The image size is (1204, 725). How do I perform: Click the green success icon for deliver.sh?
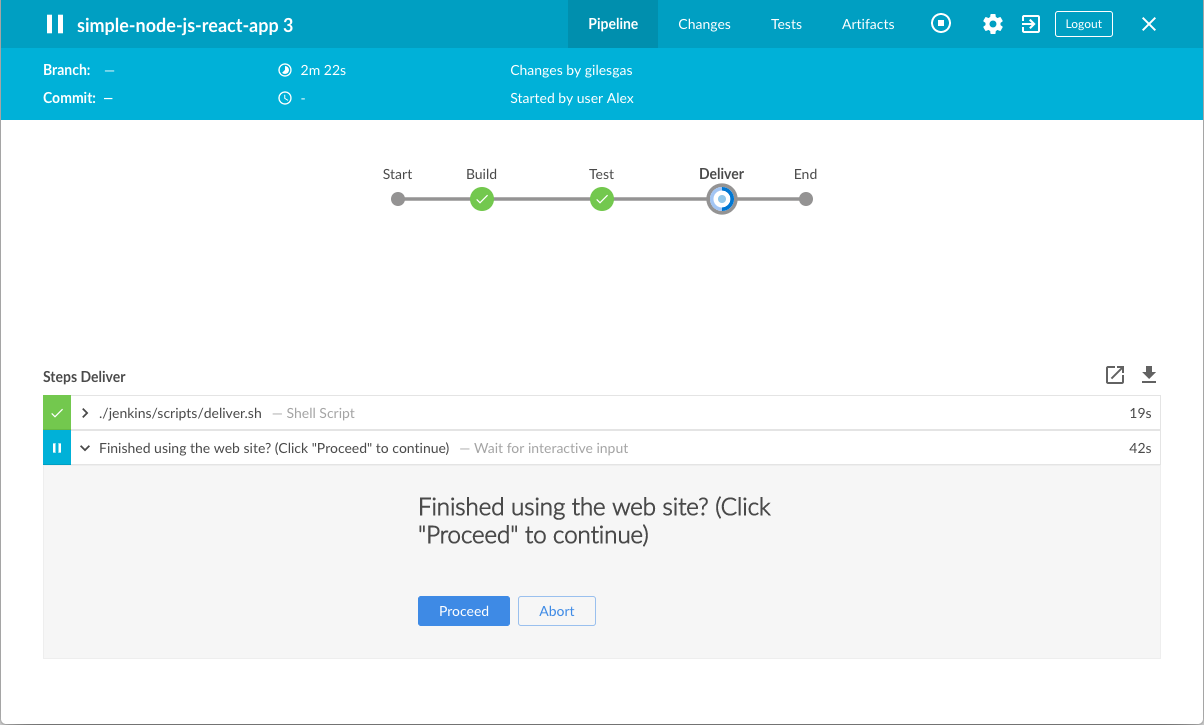click(x=57, y=413)
